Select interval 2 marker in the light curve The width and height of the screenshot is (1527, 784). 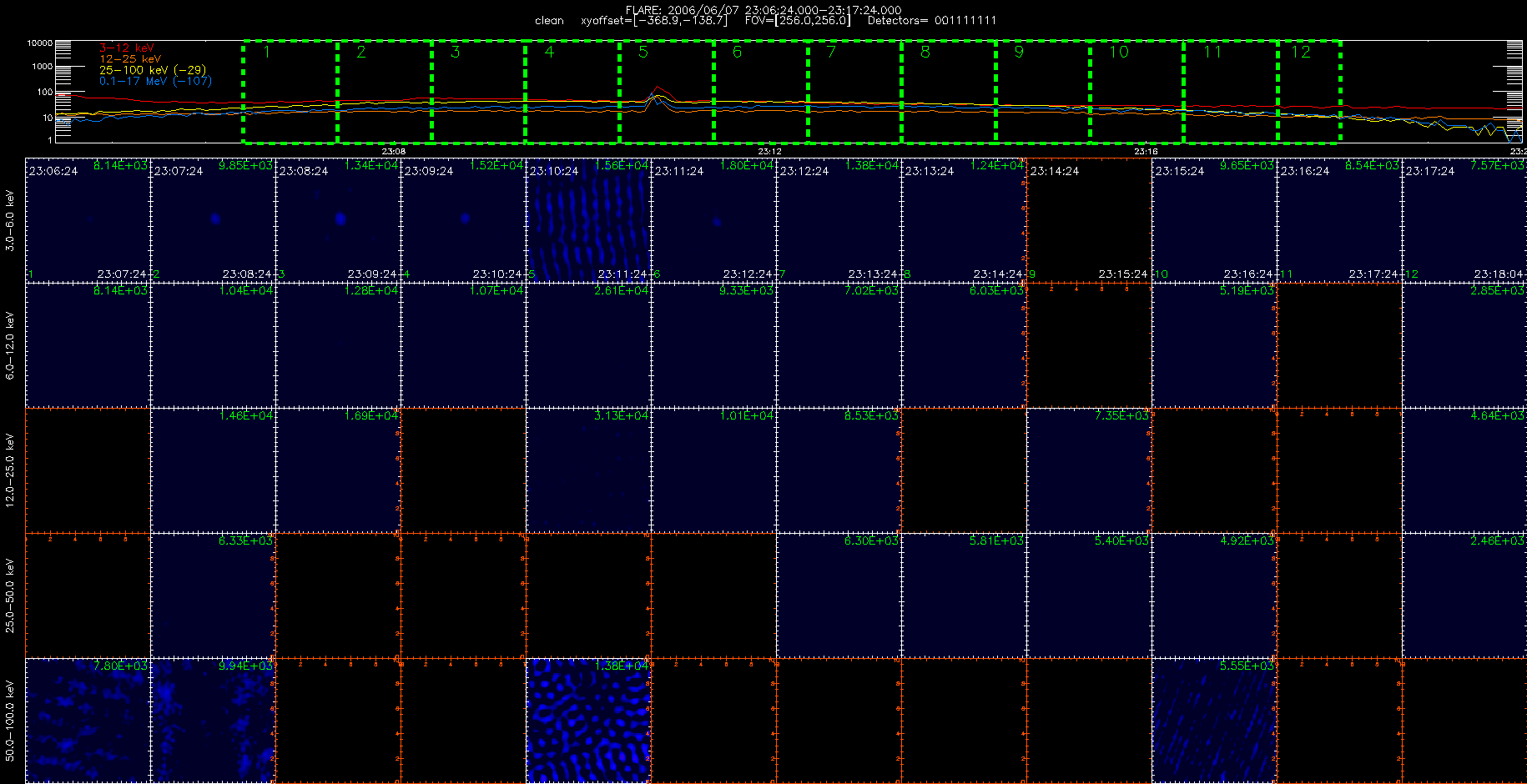[360, 53]
